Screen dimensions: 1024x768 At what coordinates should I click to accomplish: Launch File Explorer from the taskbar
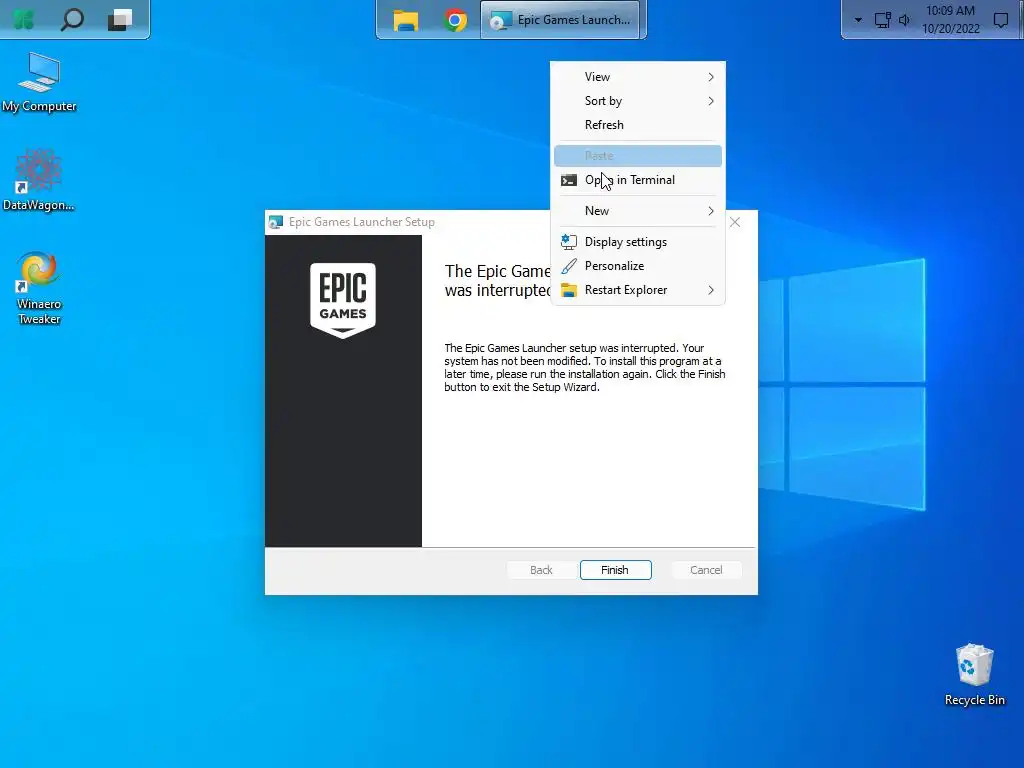pos(406,20)
